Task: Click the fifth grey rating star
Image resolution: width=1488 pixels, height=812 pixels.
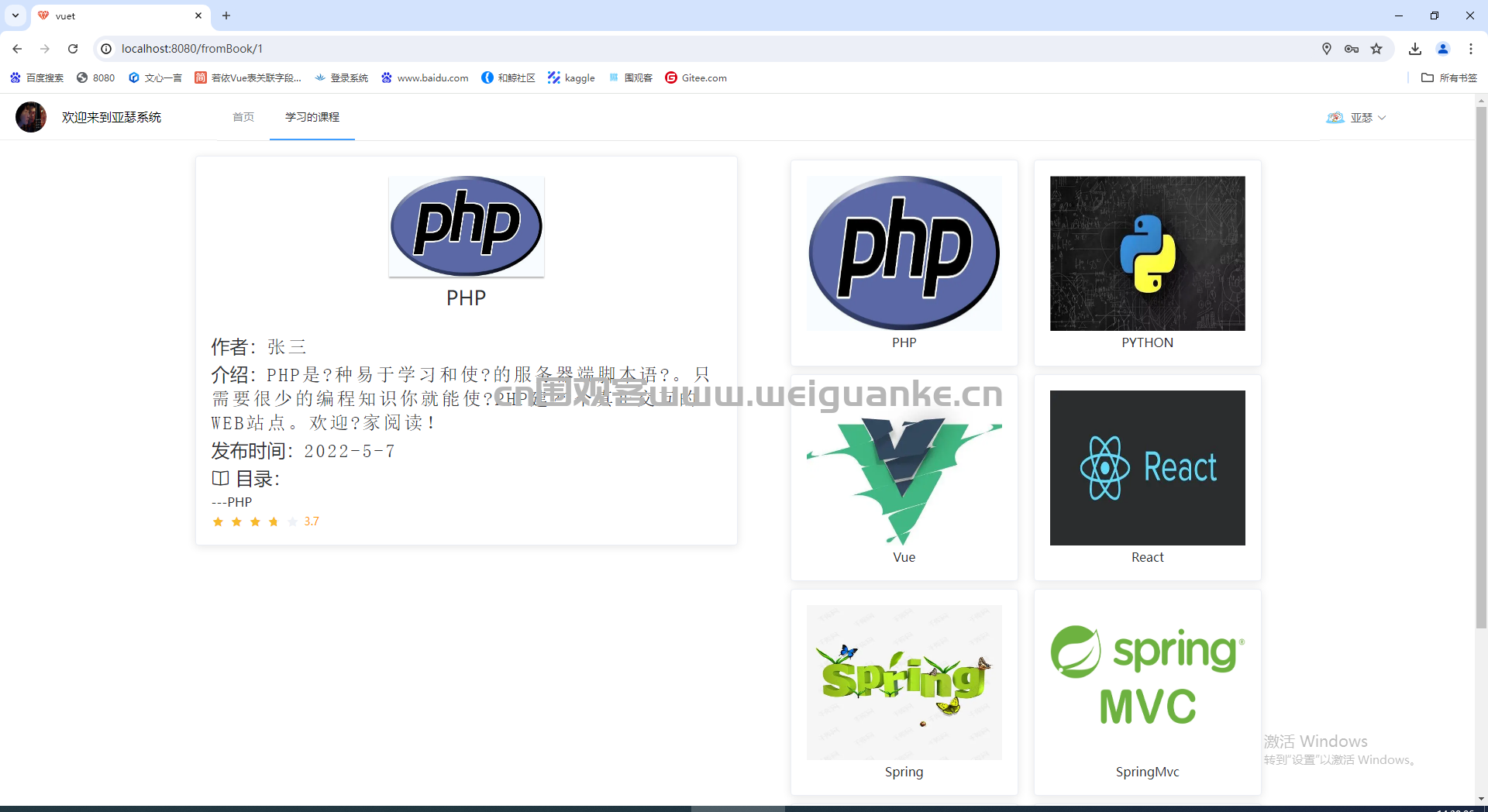Action: [x=292, y=521]
